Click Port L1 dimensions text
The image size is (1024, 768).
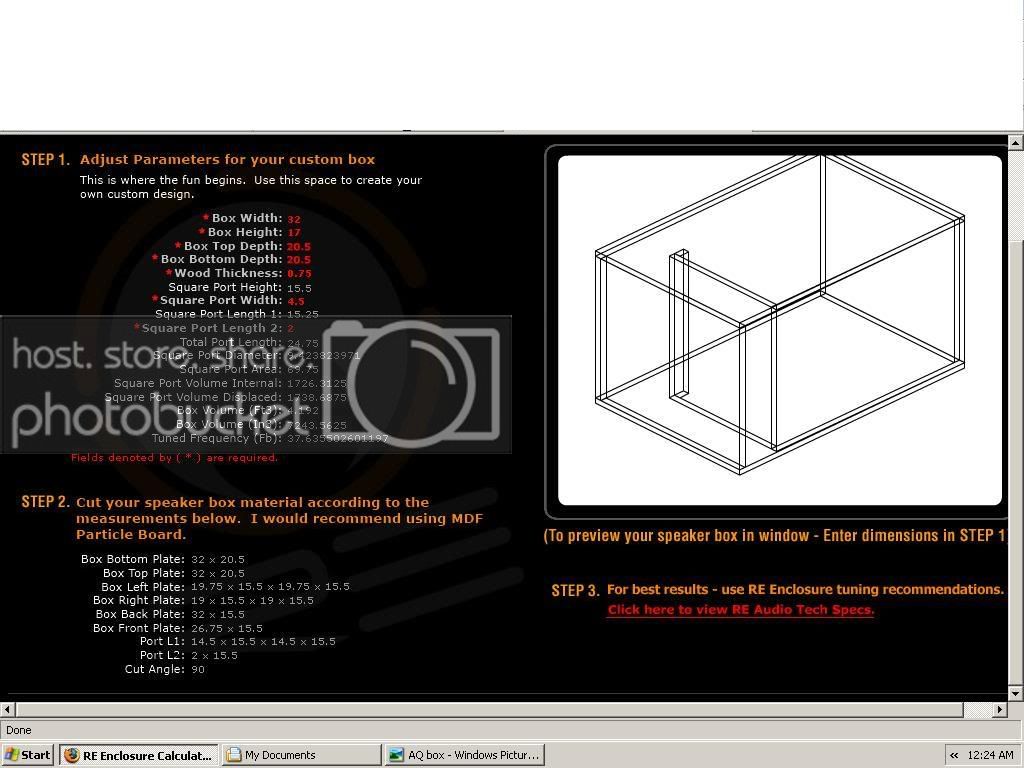coord(263,642)
